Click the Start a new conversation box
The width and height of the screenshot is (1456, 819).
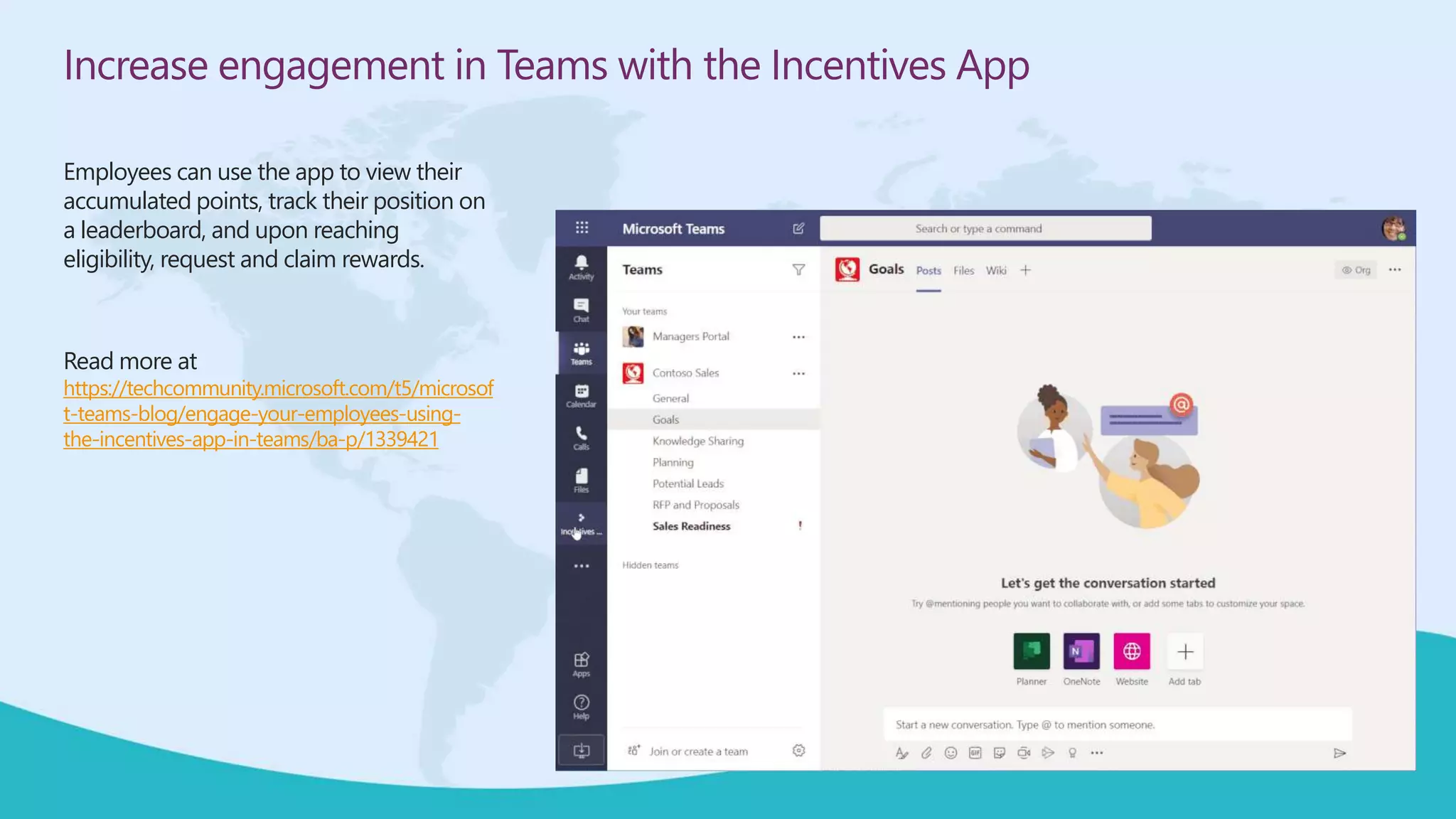pyautogui.click(x=1118, y=724)
